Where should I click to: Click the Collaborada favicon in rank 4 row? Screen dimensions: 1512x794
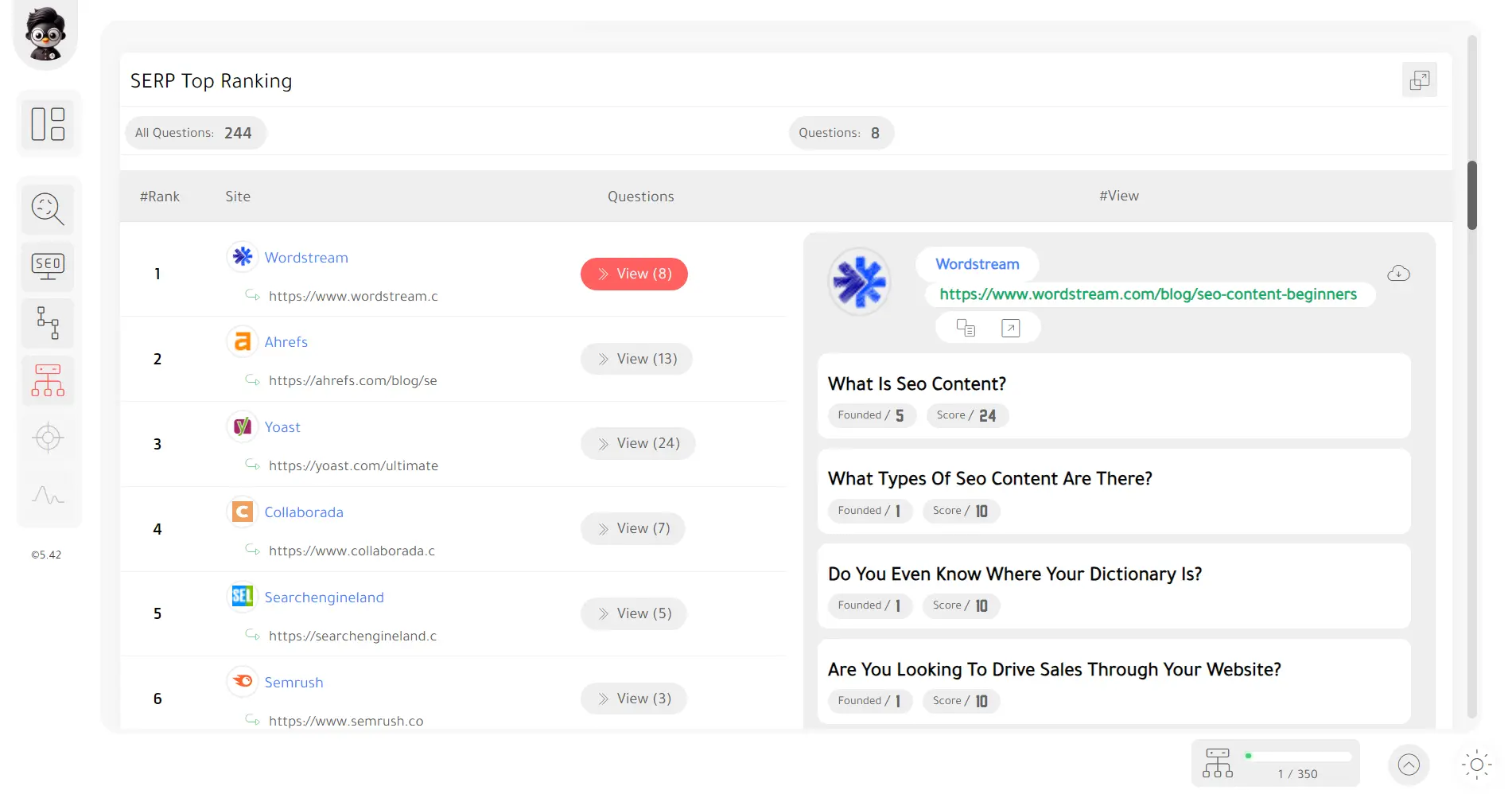tap(243, 512)
